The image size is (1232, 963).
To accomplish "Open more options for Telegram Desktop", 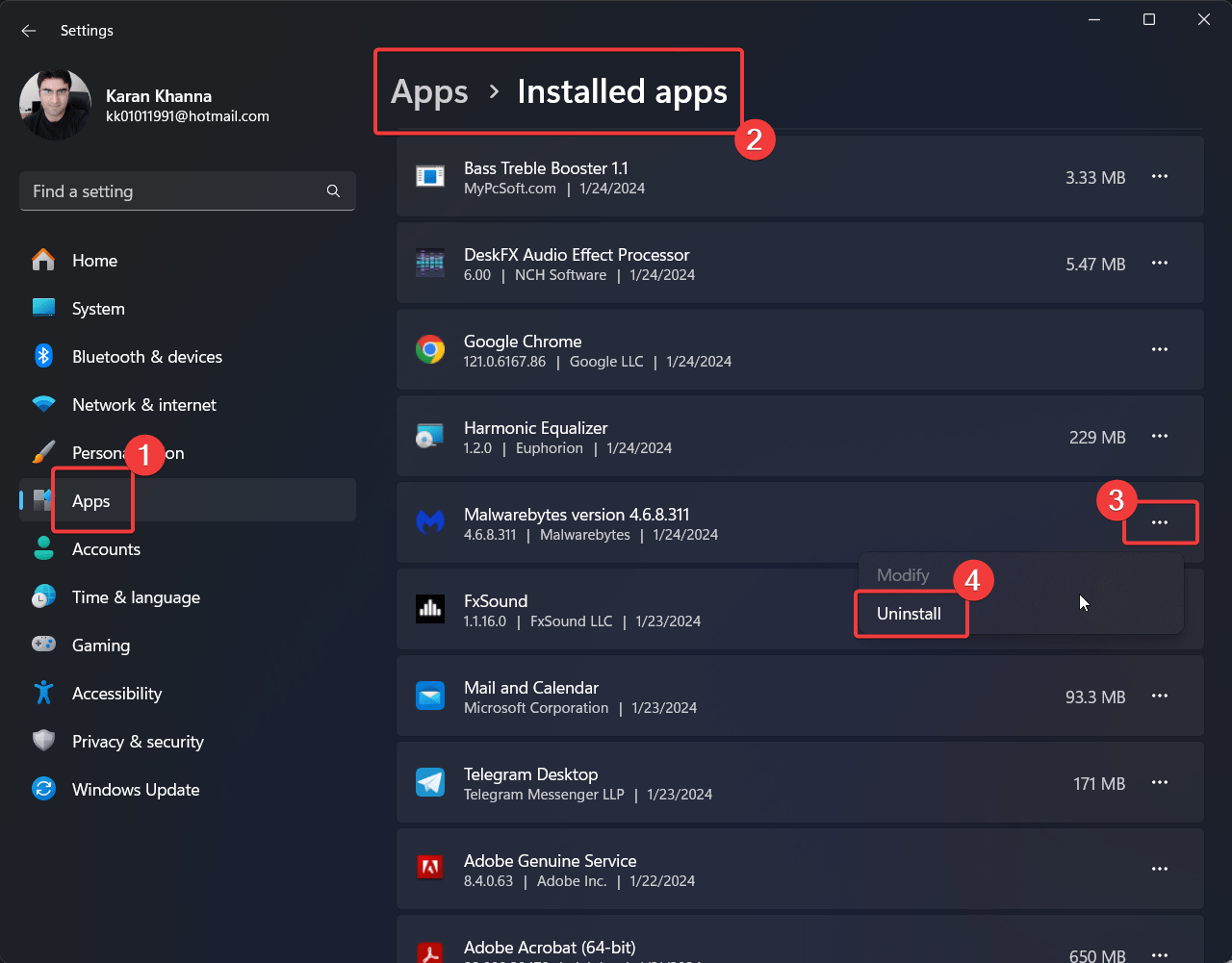I will 1160,783.
